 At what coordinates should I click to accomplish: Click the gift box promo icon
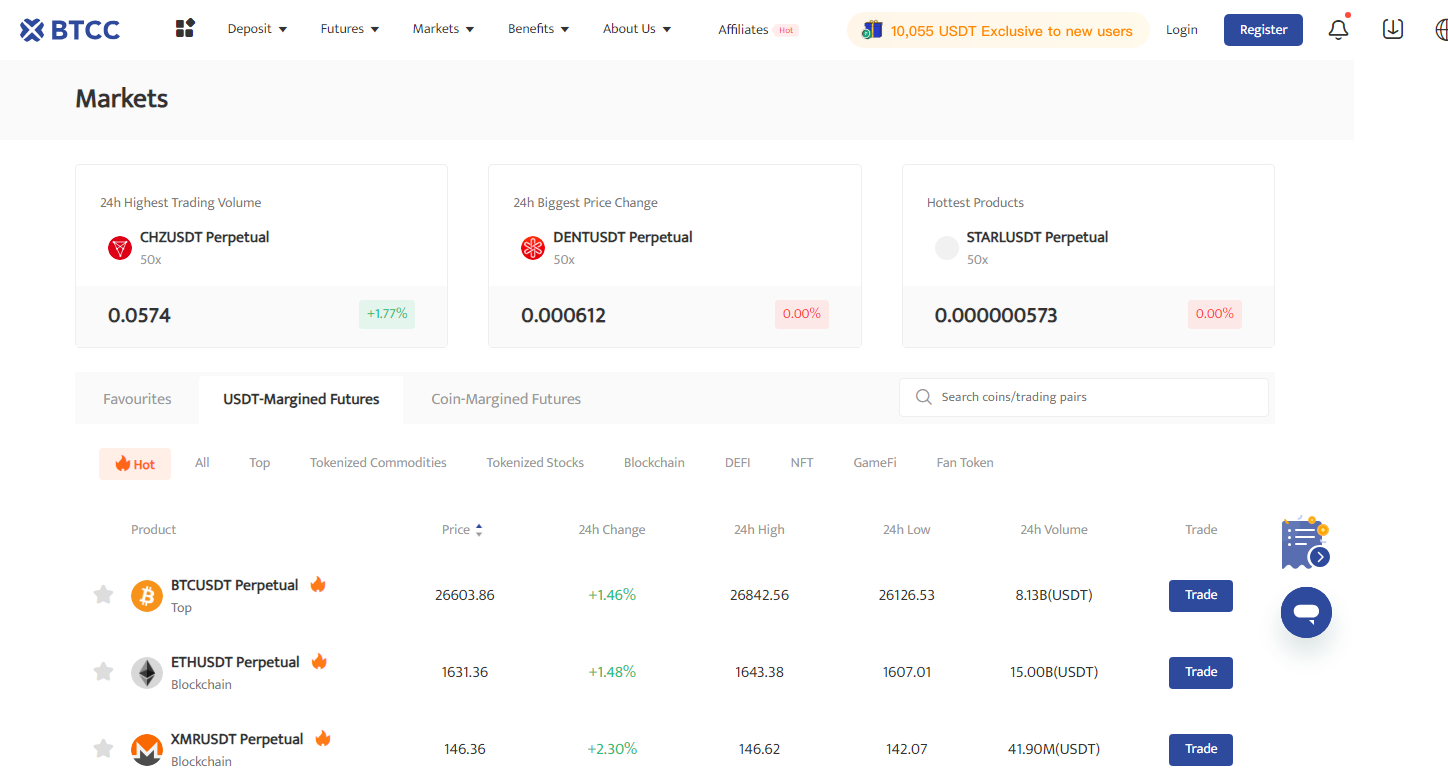872,30
